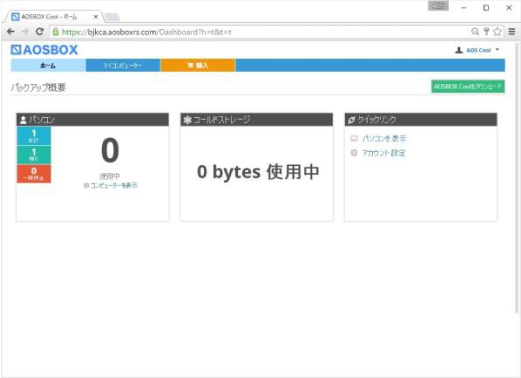Minimize the browser window
521x378 pixels.
[464, 8]
